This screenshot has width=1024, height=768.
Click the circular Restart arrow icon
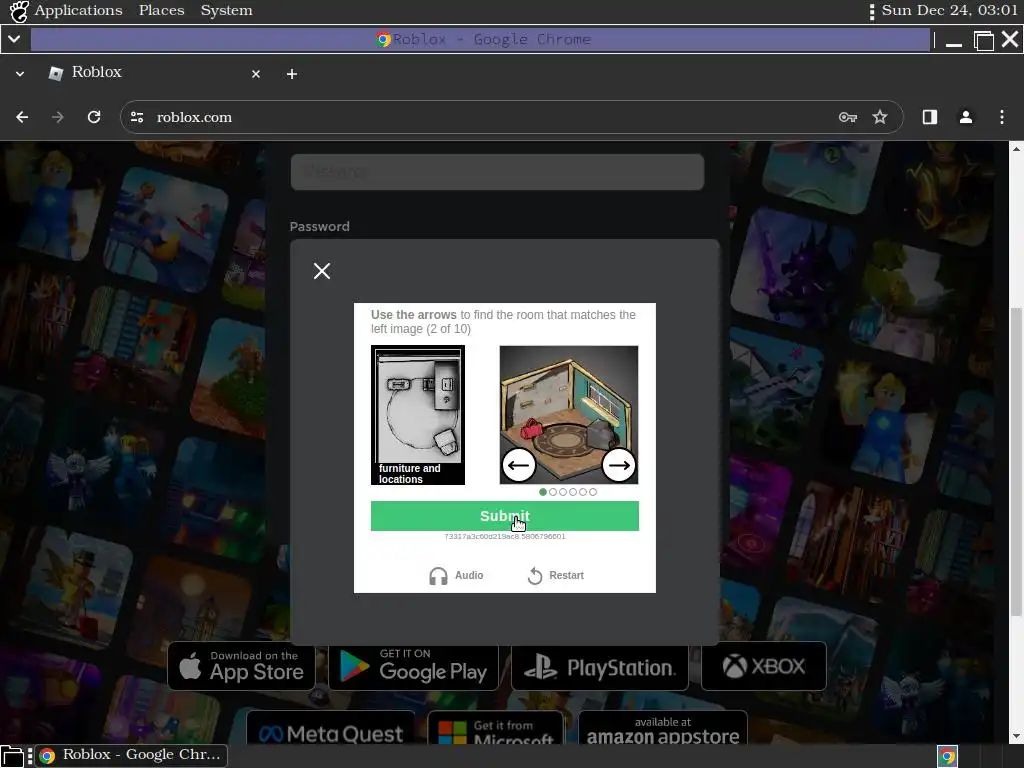[535, 575]
